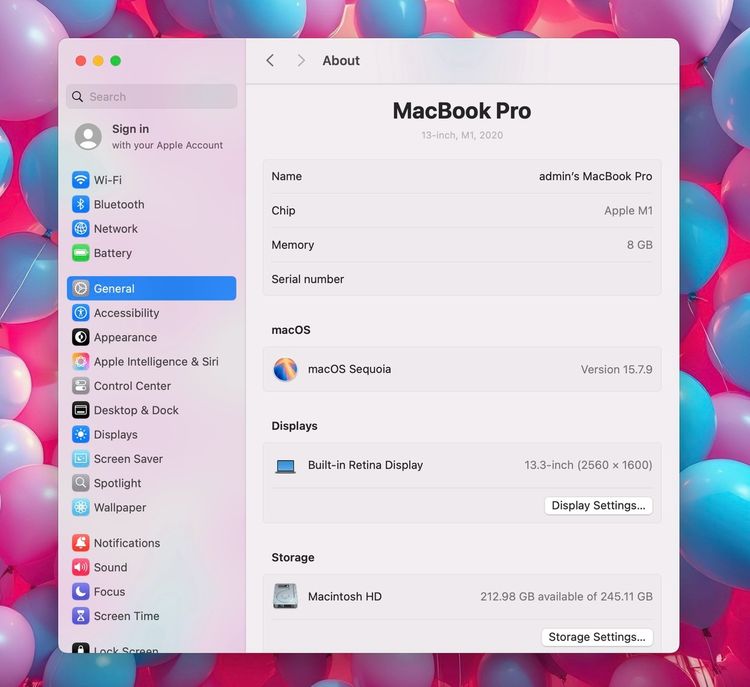Open Screen Saver settings
750x687 pixels.
coord(152,459)
